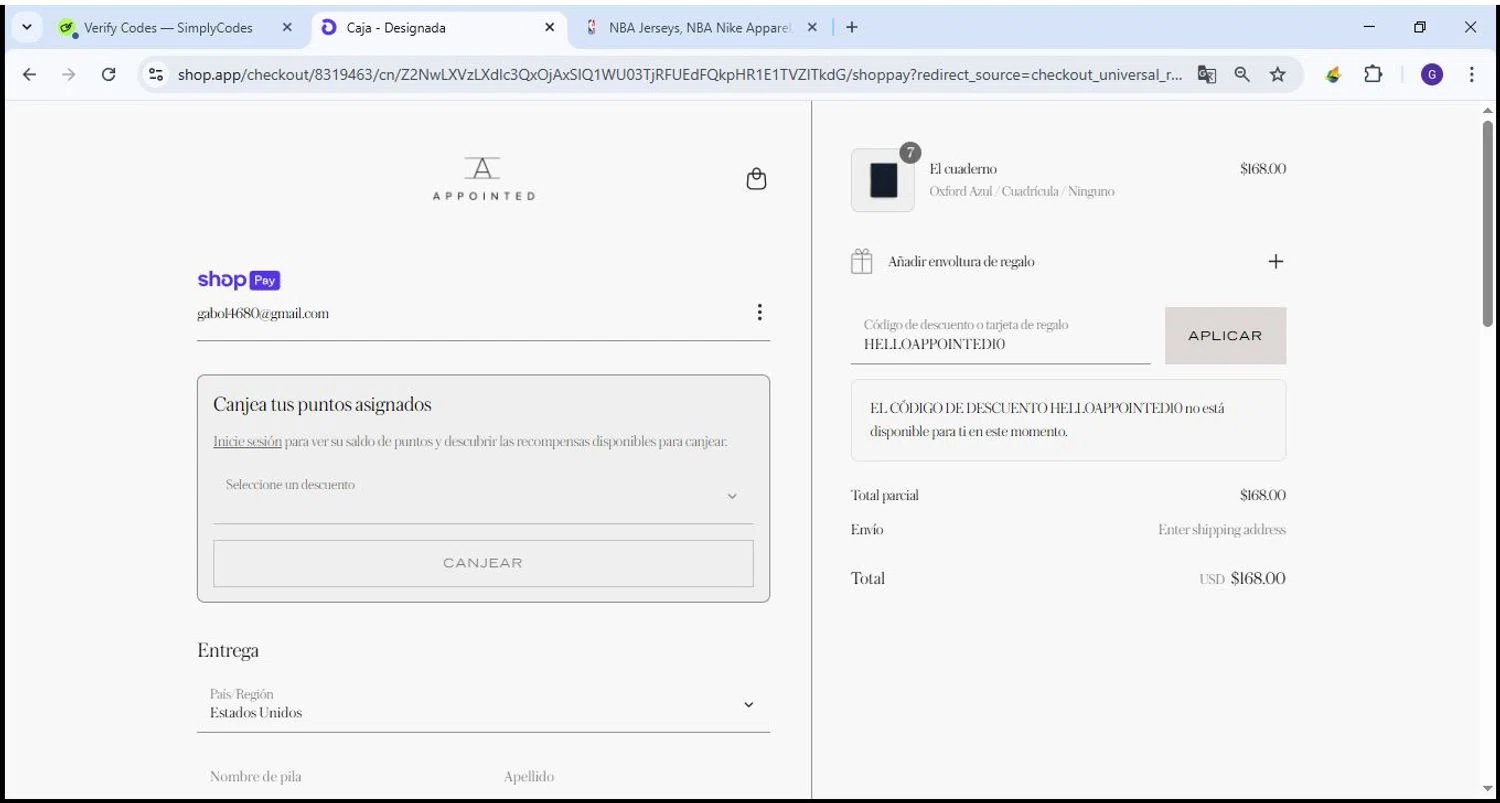1500x803 pixels.
Task: Click the plus icon for gift wrap
Action: click(1275, 261)
